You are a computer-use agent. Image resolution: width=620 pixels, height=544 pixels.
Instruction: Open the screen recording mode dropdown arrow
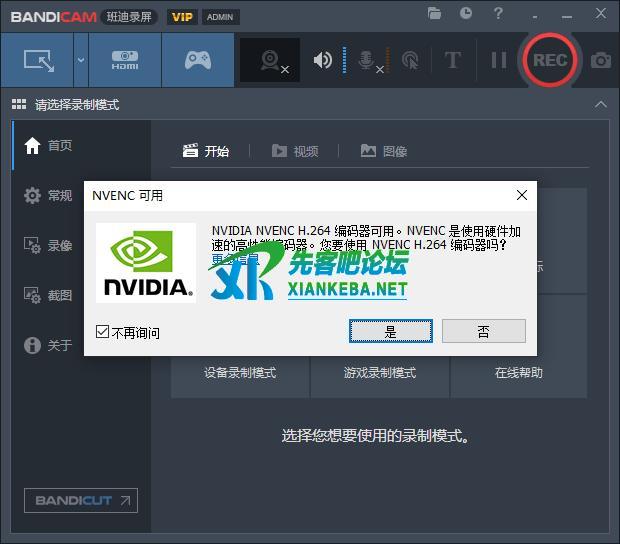(80, 60)
